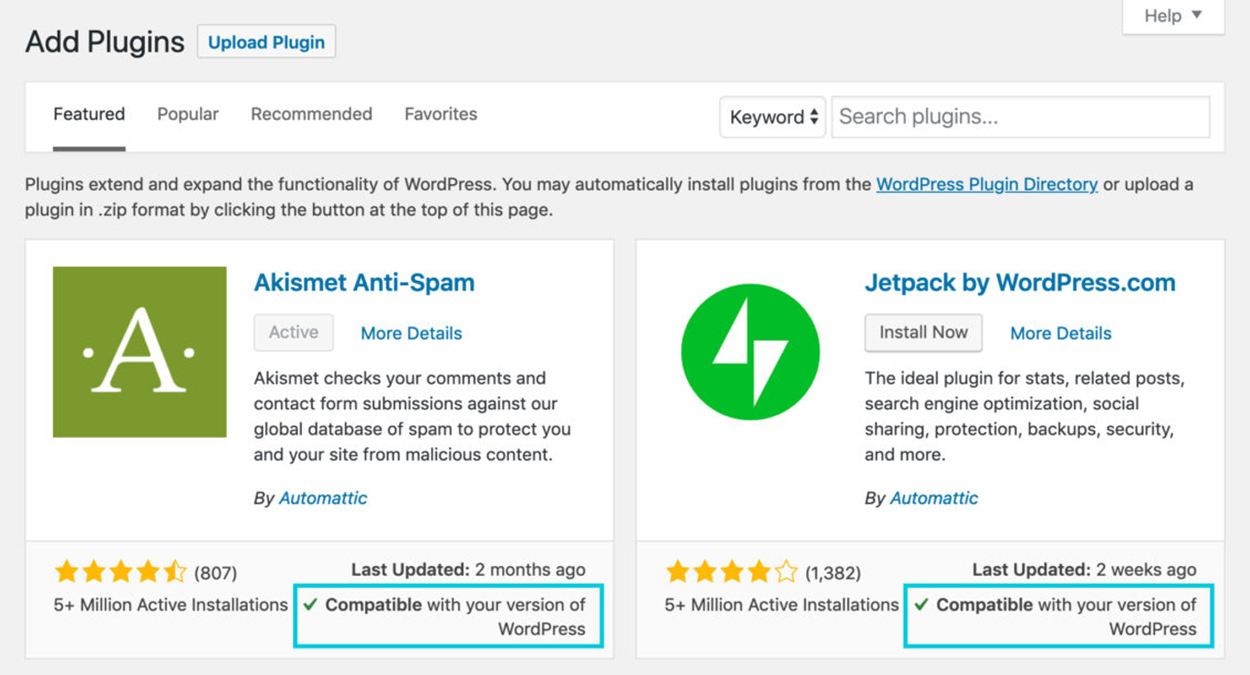Open the Help dropdown tab
Viewport: 1250px width, 675px height.
click(x=1173, y=16)
